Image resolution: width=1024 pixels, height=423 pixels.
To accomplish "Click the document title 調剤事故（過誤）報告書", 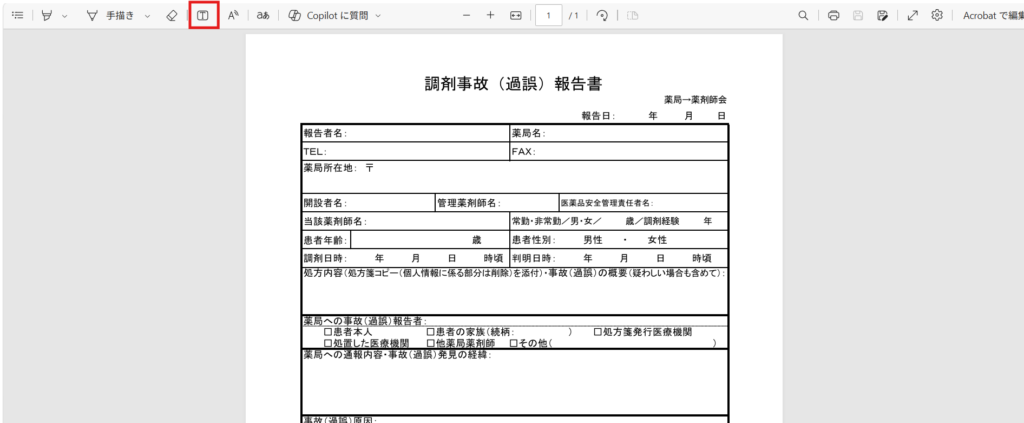I will [513, 84].
